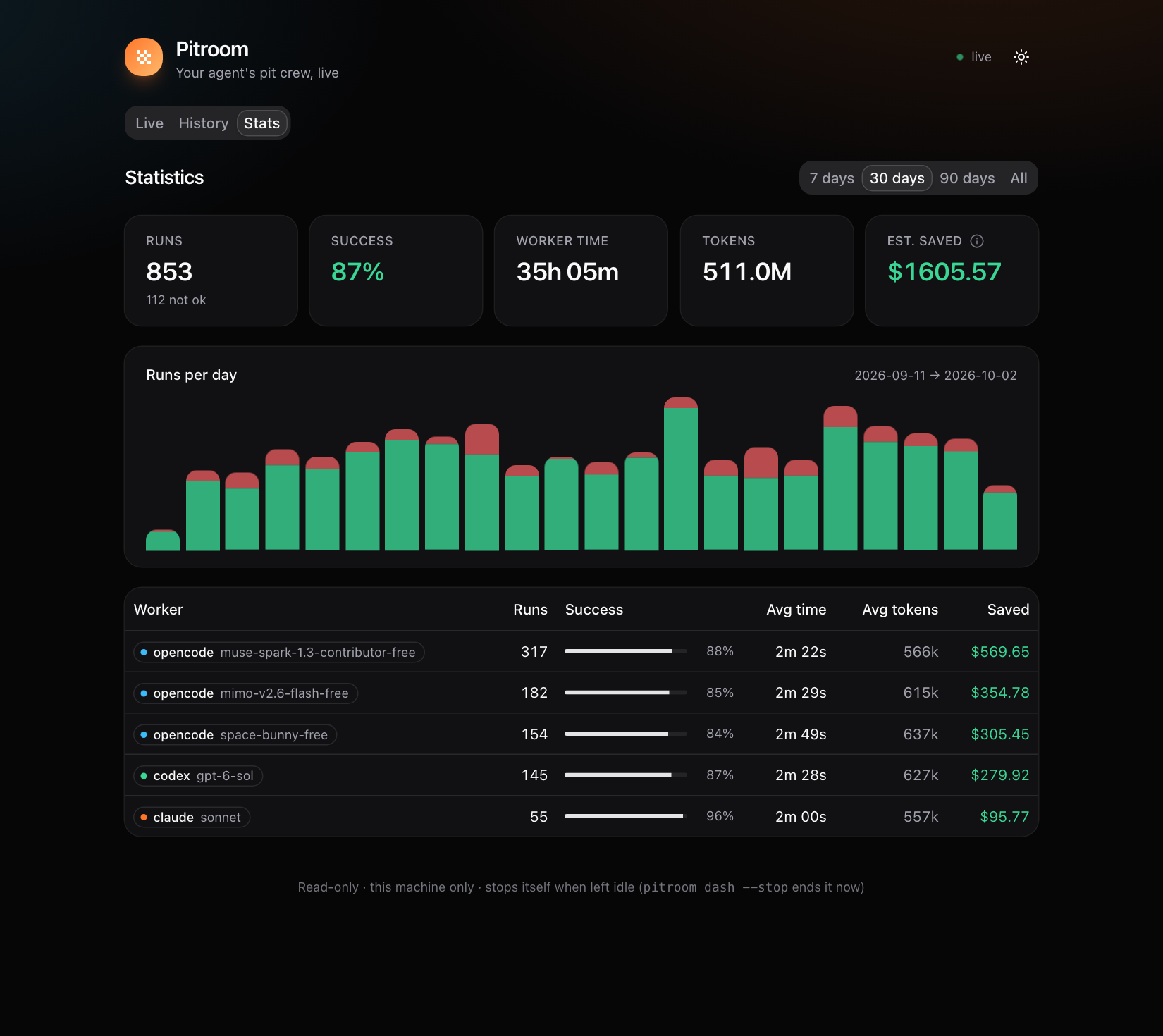Click the Runs column header
The width and height of the screenshot is (1163, 1036).
[x=530, y=610]
